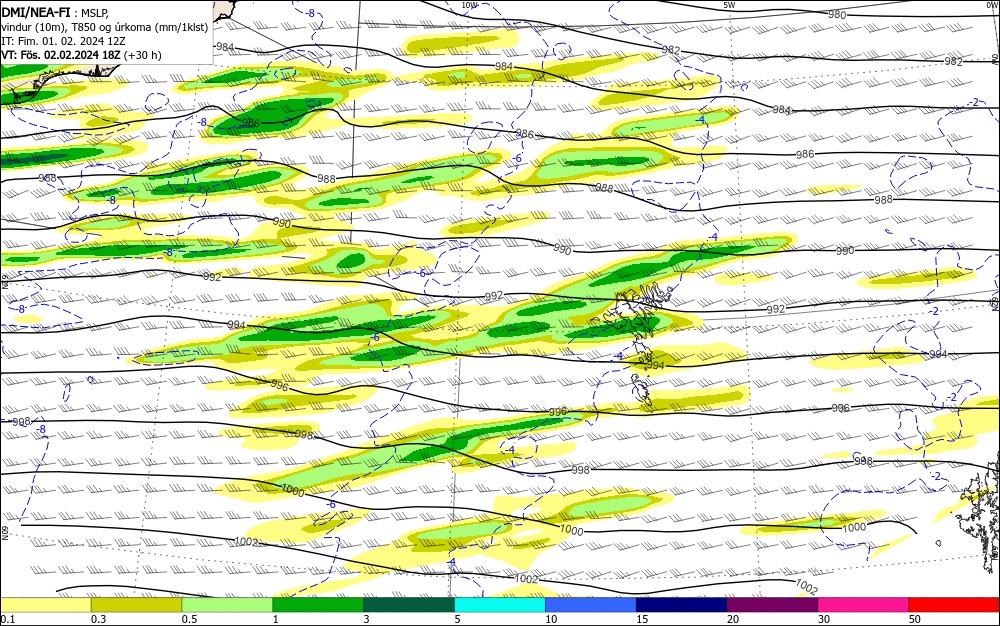Click the '30' legend value

tap(824, 619)
